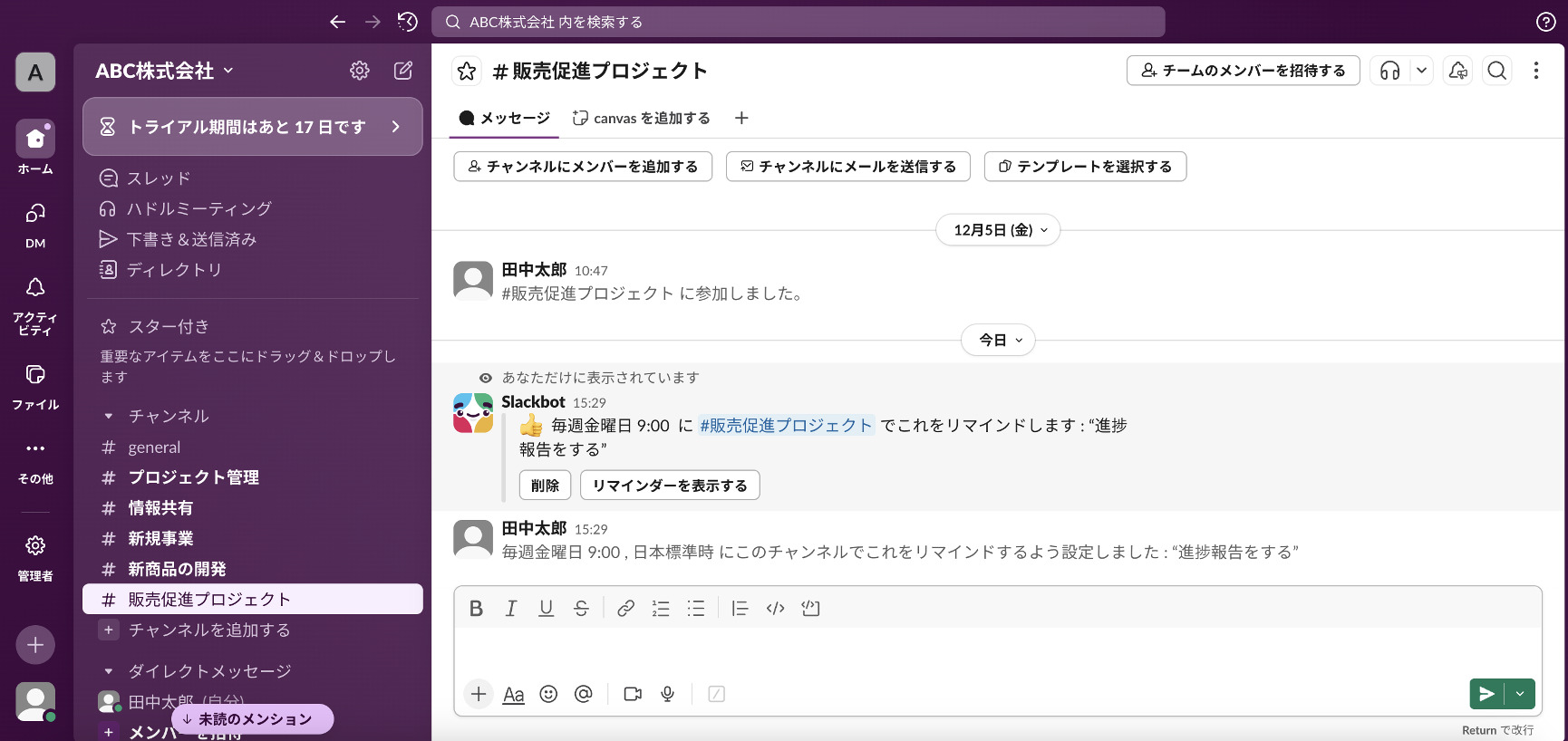Open the trial period banner

[253, 127]
